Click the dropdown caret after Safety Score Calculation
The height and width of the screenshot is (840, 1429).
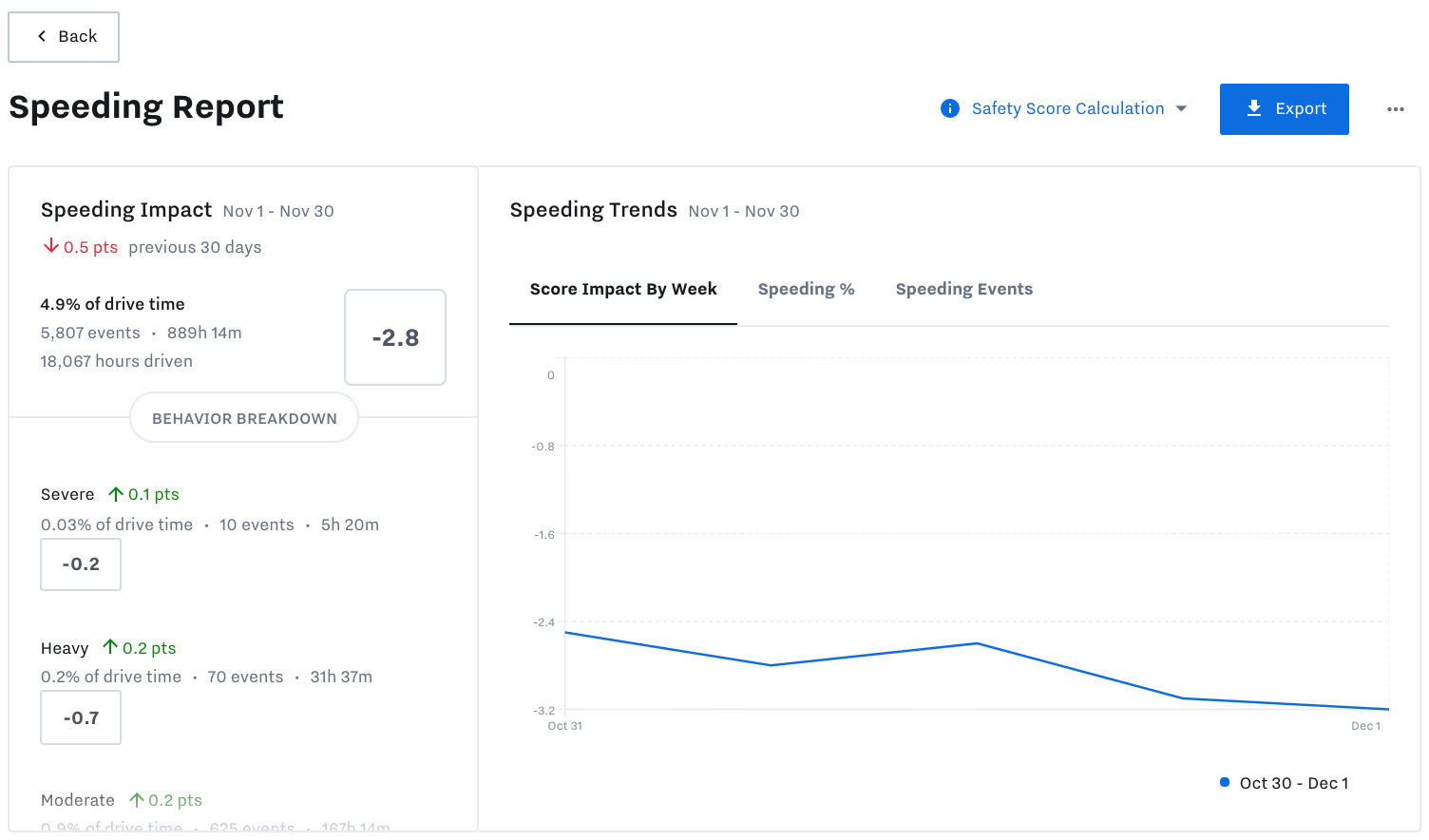point(1181,108)
